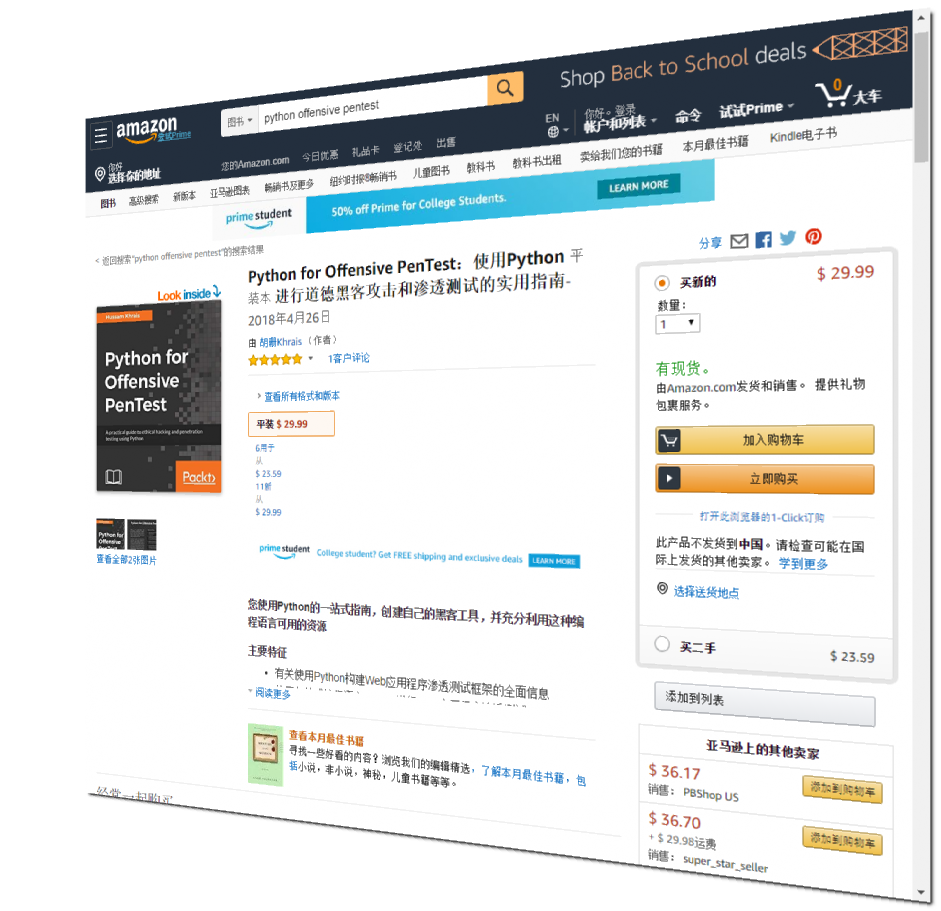Click the Add to Cart yellow button
The height and width of the screenshot is (911, 941).
(764, 440)
